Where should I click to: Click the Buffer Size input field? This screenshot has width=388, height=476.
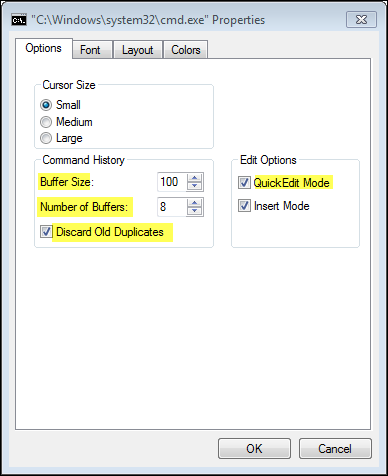pyautogui.click(x=172, y=182)
